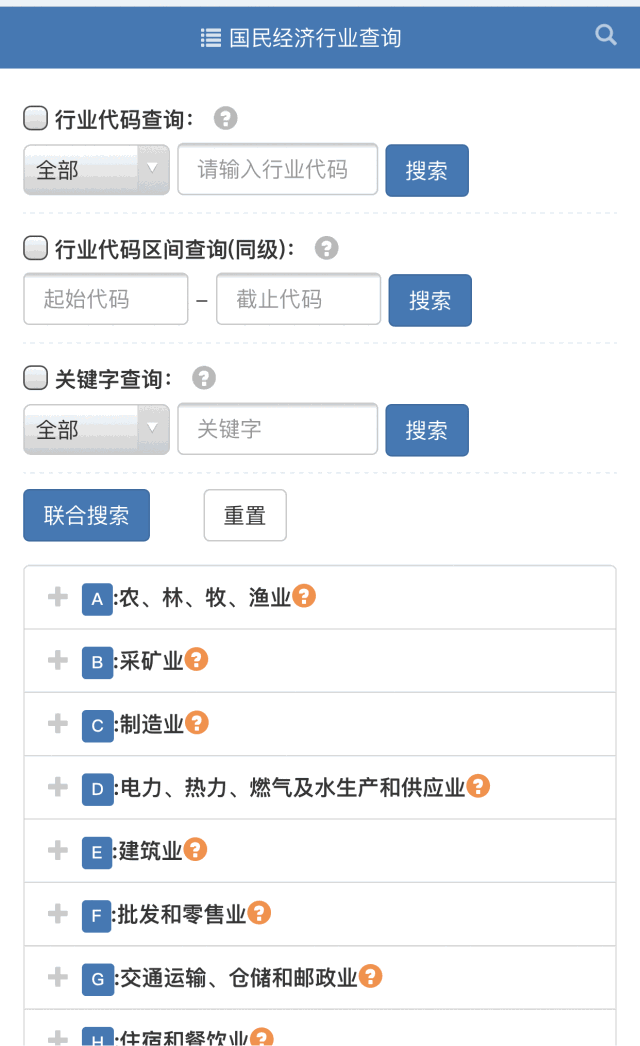Viewport: 640px width, 1046px height.
Task: Open the 全部 dropdown for industry code
Action: coord(96,170)
